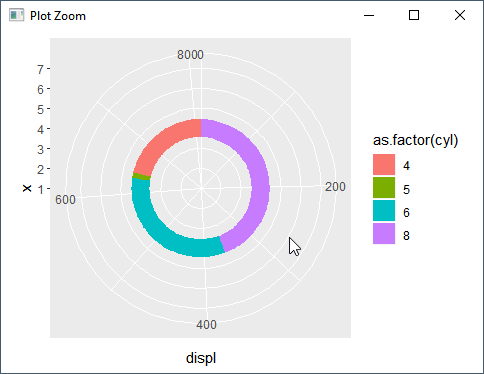Click the angular axis label 200
The image size is (484, 374).
pyautogui.click(x=335, y=187)
